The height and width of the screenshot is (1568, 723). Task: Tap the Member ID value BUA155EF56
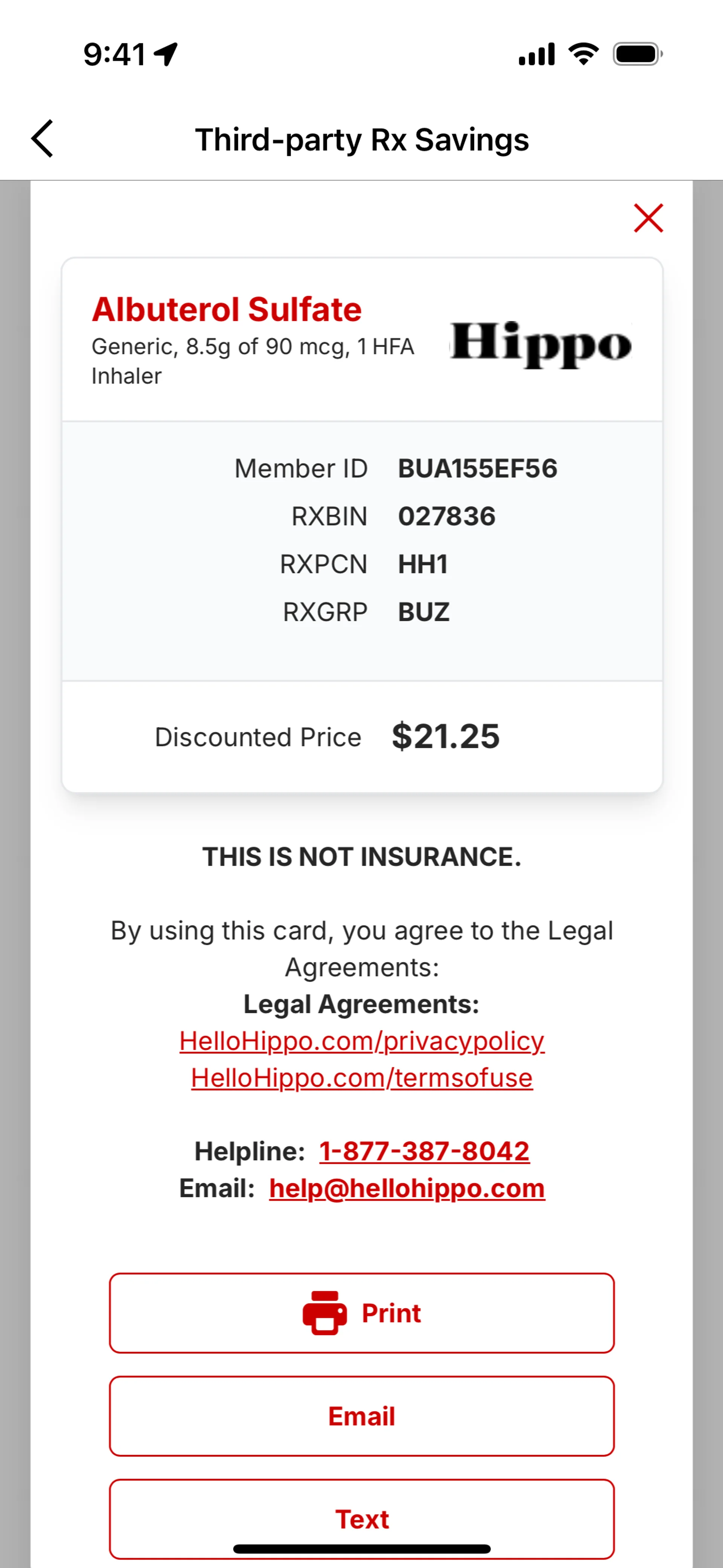pos(477,469)
